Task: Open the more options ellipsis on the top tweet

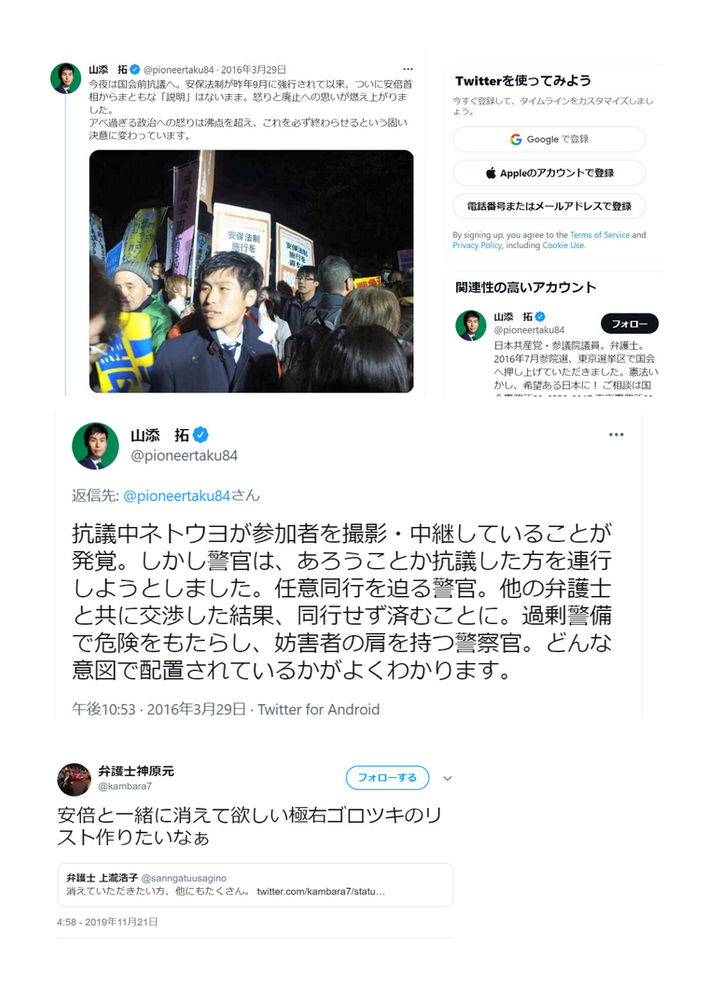Action: [x=408, y=69]
